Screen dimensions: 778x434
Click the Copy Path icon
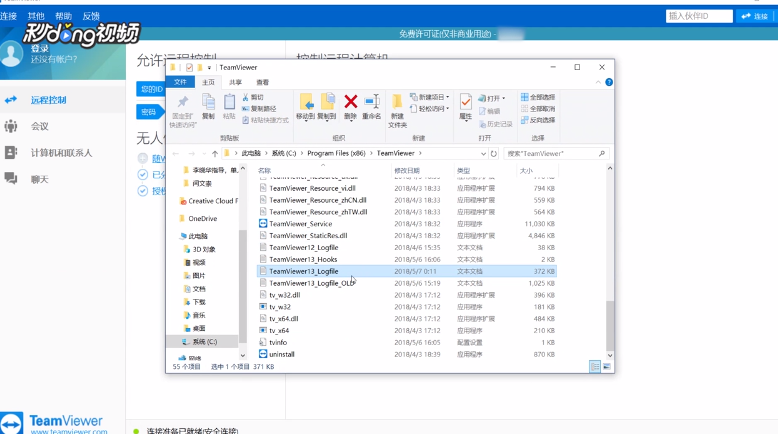245,109
